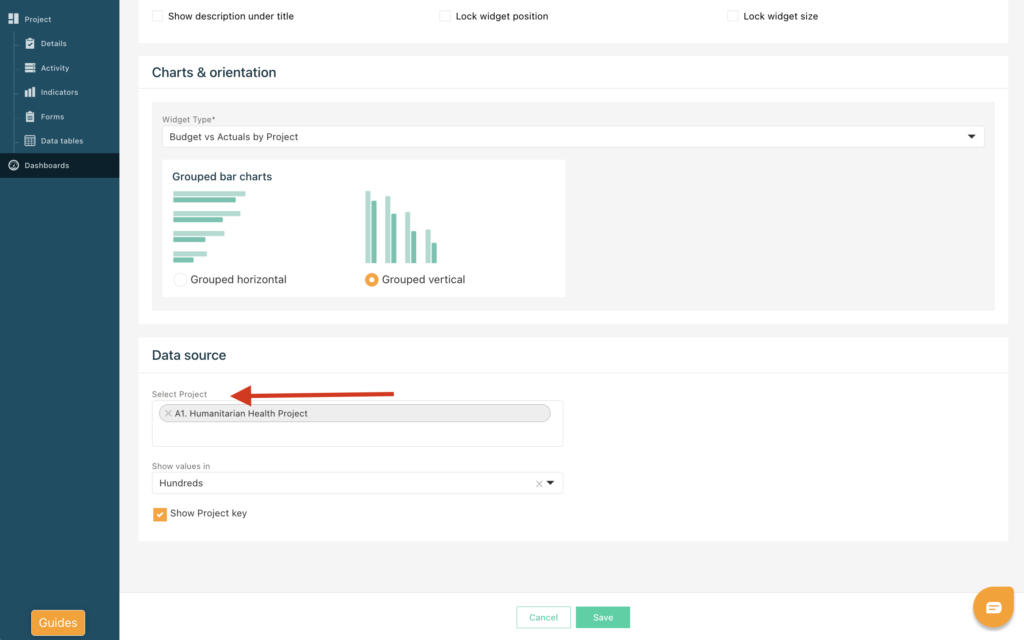Open the chat support bubble
1024x640 pixels.
[x=993, y=607]
